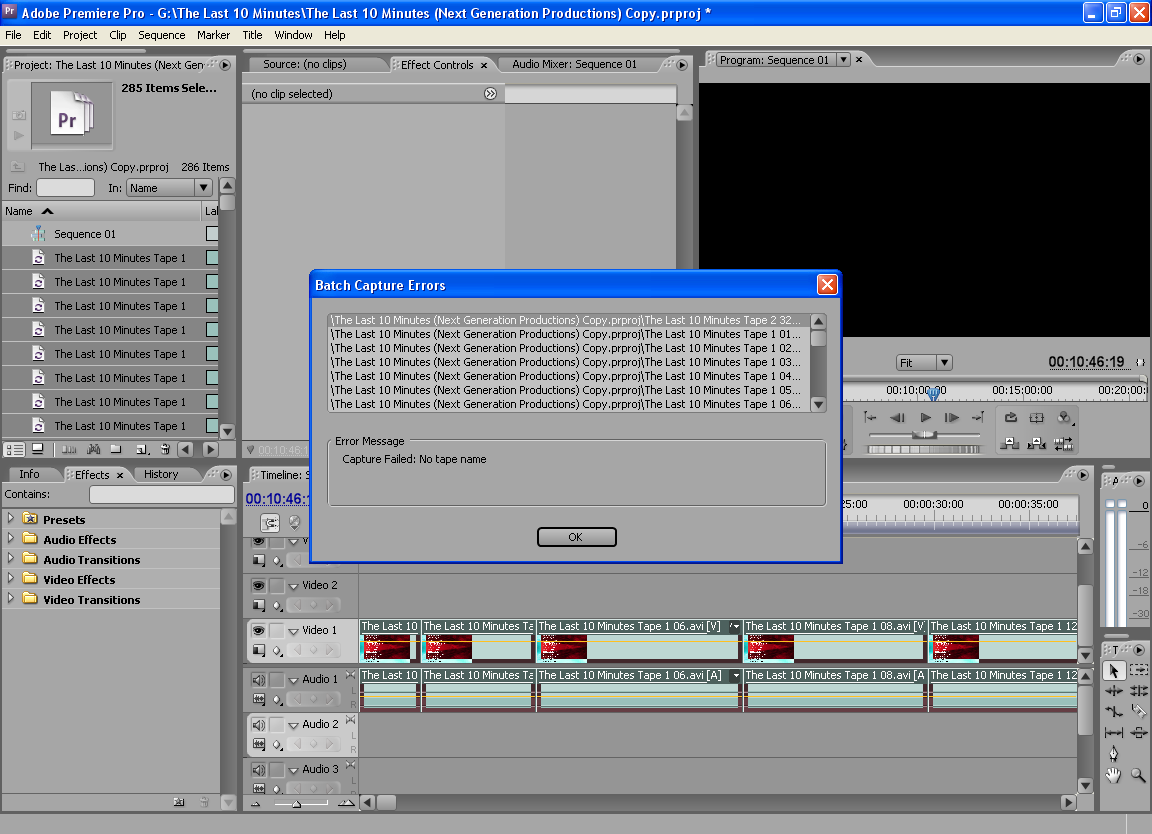Switch Project panel to List view

[15, 449]
